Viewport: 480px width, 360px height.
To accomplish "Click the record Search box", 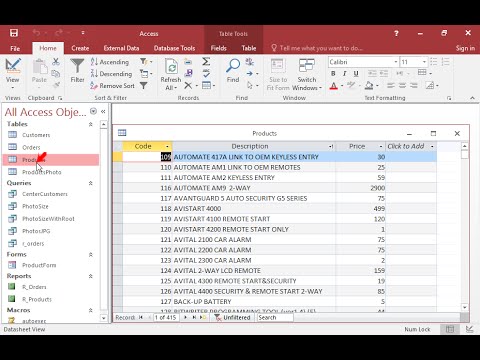I will click(x=275, y=317).
